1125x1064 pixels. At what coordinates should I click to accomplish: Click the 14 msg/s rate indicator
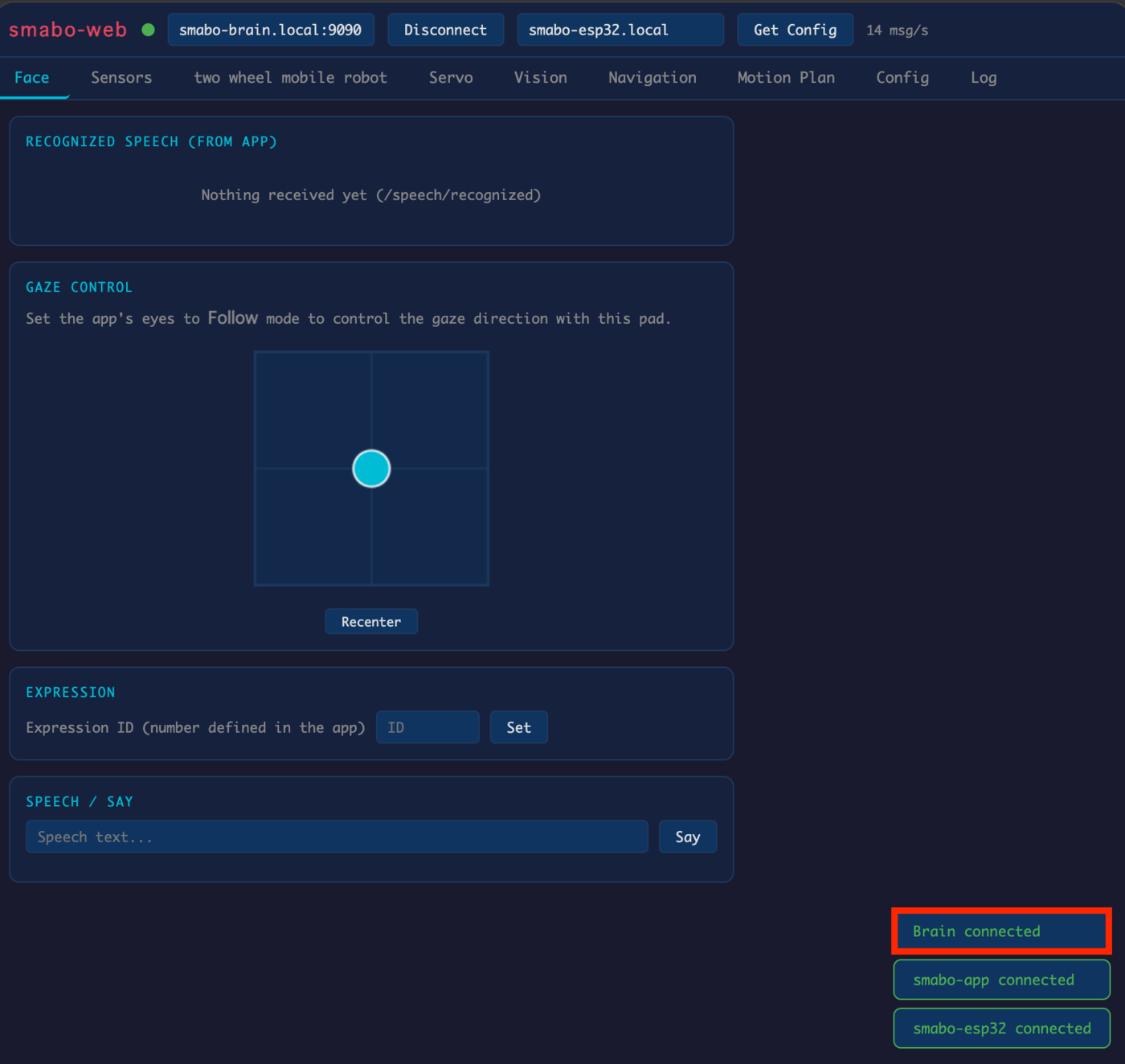pyautogui.click(x=897, y=31)
